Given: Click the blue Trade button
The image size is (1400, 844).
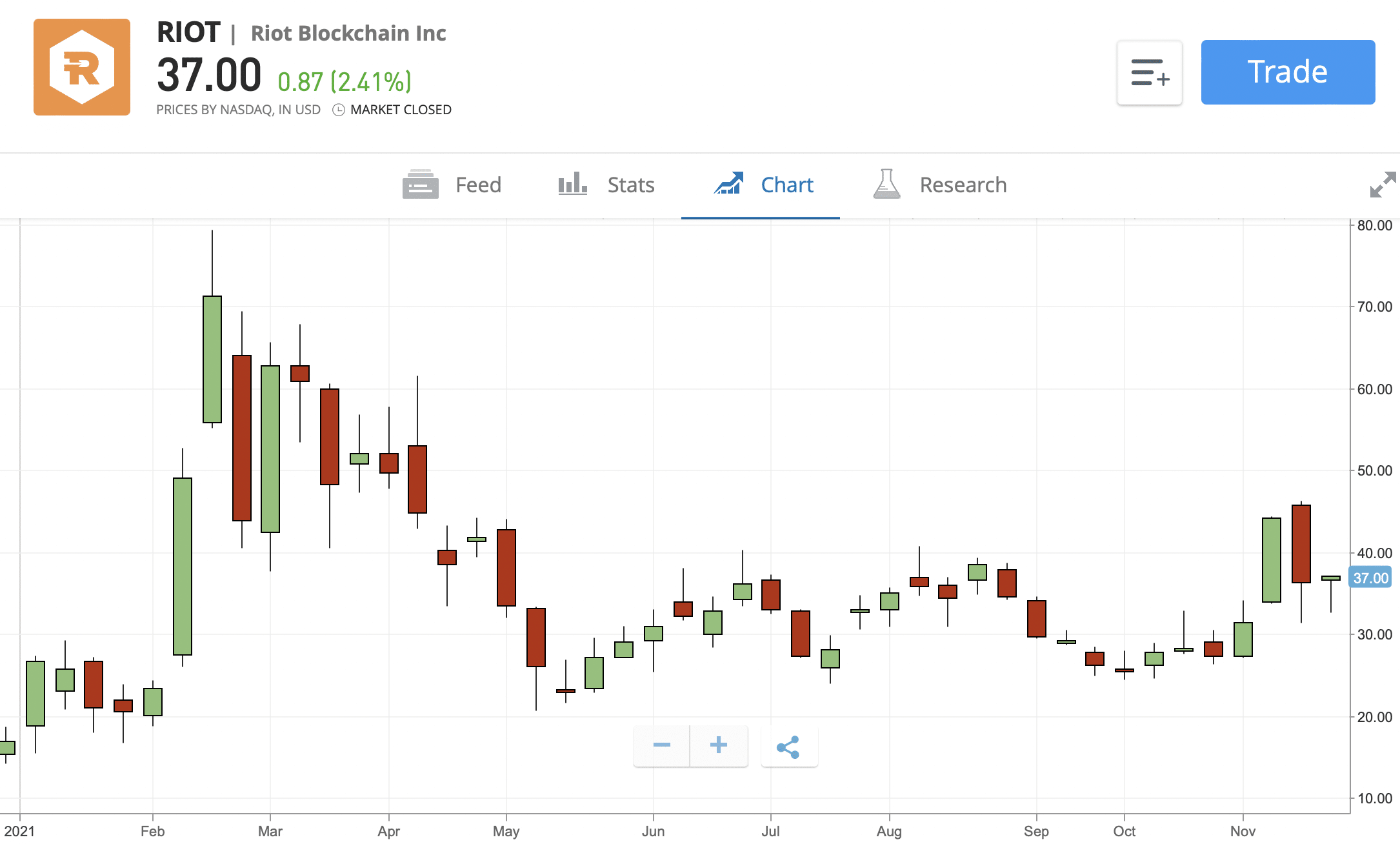Looking at the screenshot, I should click(x=1288, y=72).
